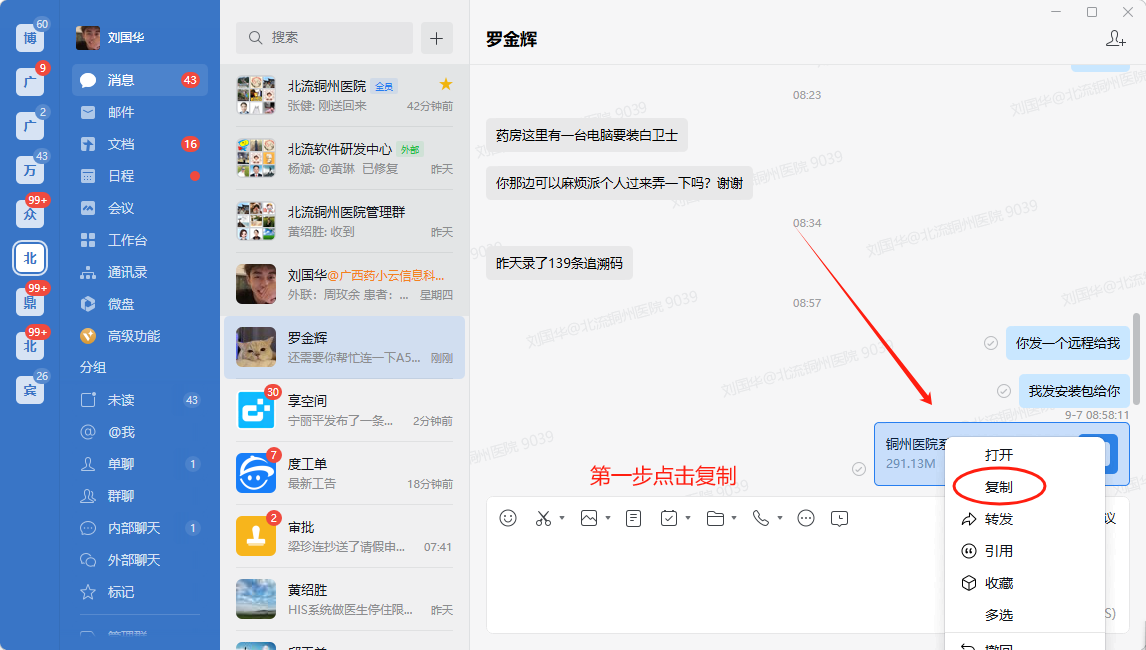Click the 昨天录了139条追溯码 message

tap(559, 263)
